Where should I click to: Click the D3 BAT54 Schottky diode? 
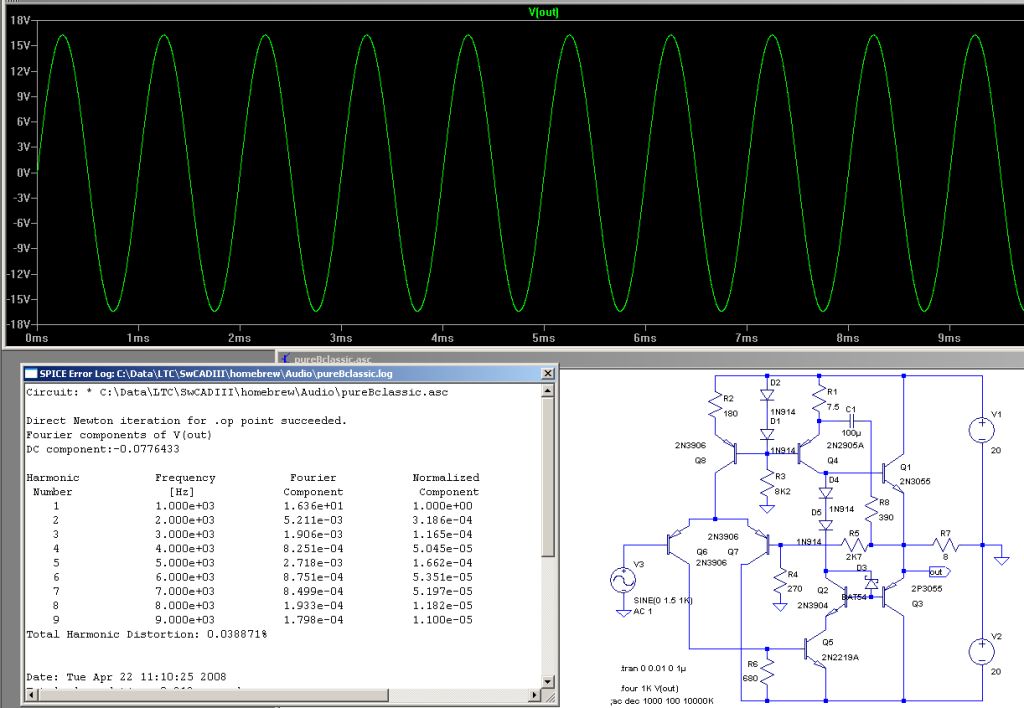click(x=871, y=582)
